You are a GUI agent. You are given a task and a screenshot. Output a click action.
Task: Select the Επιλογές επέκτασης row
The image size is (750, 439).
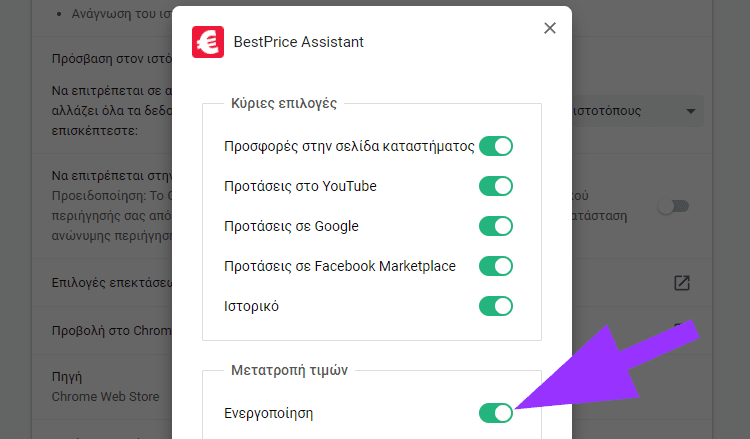point(372,283)
